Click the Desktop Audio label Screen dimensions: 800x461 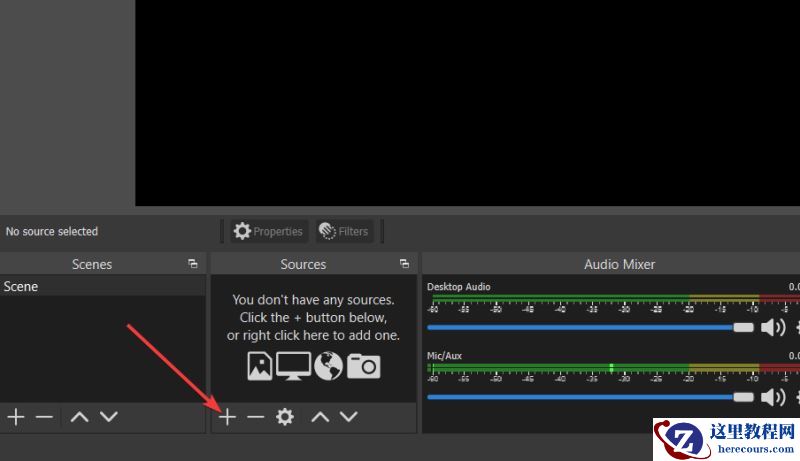(459, 287)
